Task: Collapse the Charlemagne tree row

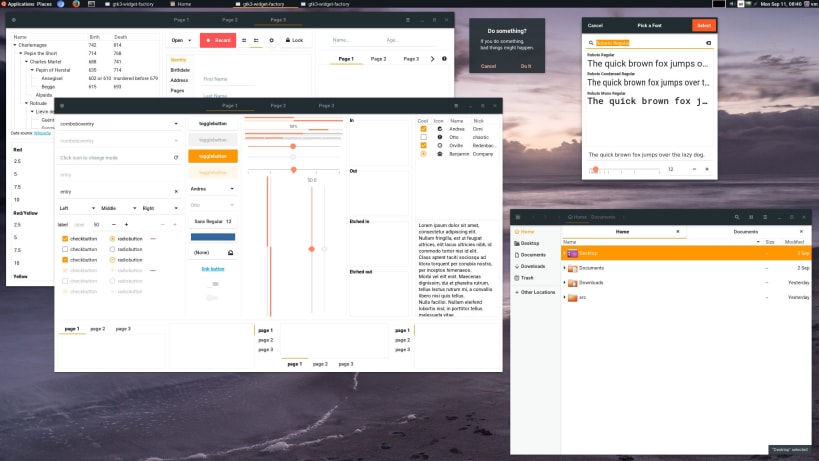Action: [15, 45]
